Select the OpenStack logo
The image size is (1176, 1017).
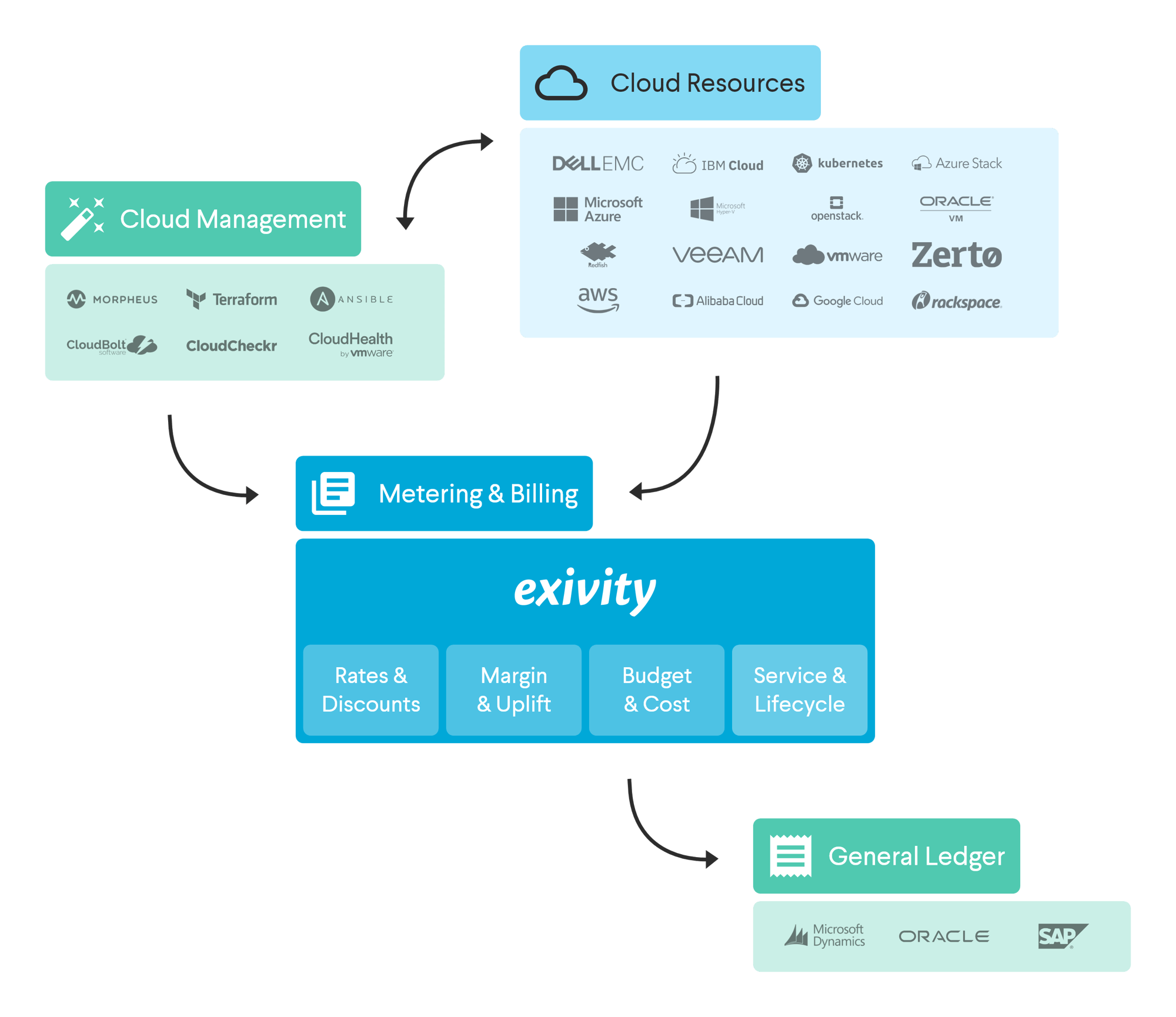tap(837, 209)
